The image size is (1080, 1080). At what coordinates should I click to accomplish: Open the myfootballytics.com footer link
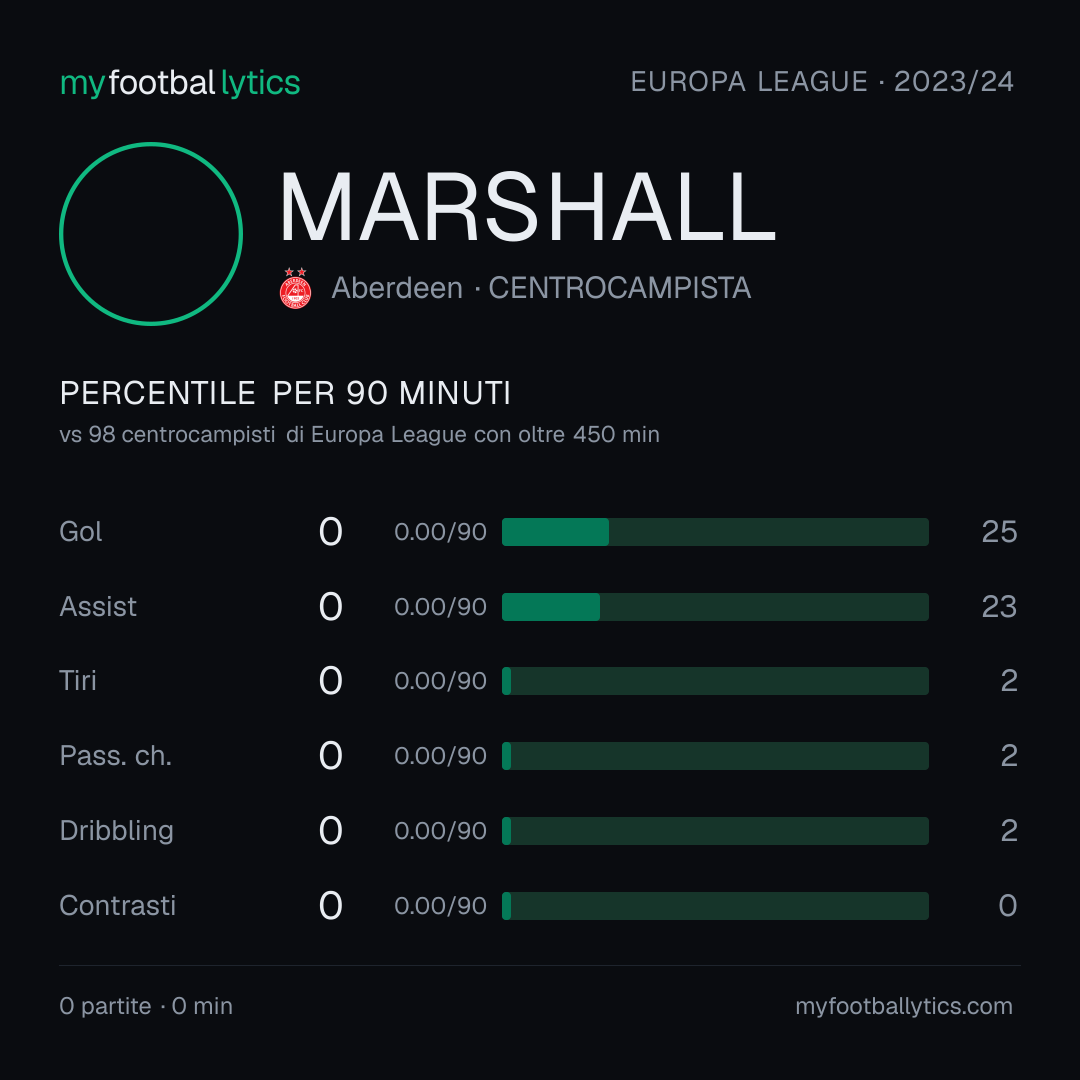coord(904,1006)
